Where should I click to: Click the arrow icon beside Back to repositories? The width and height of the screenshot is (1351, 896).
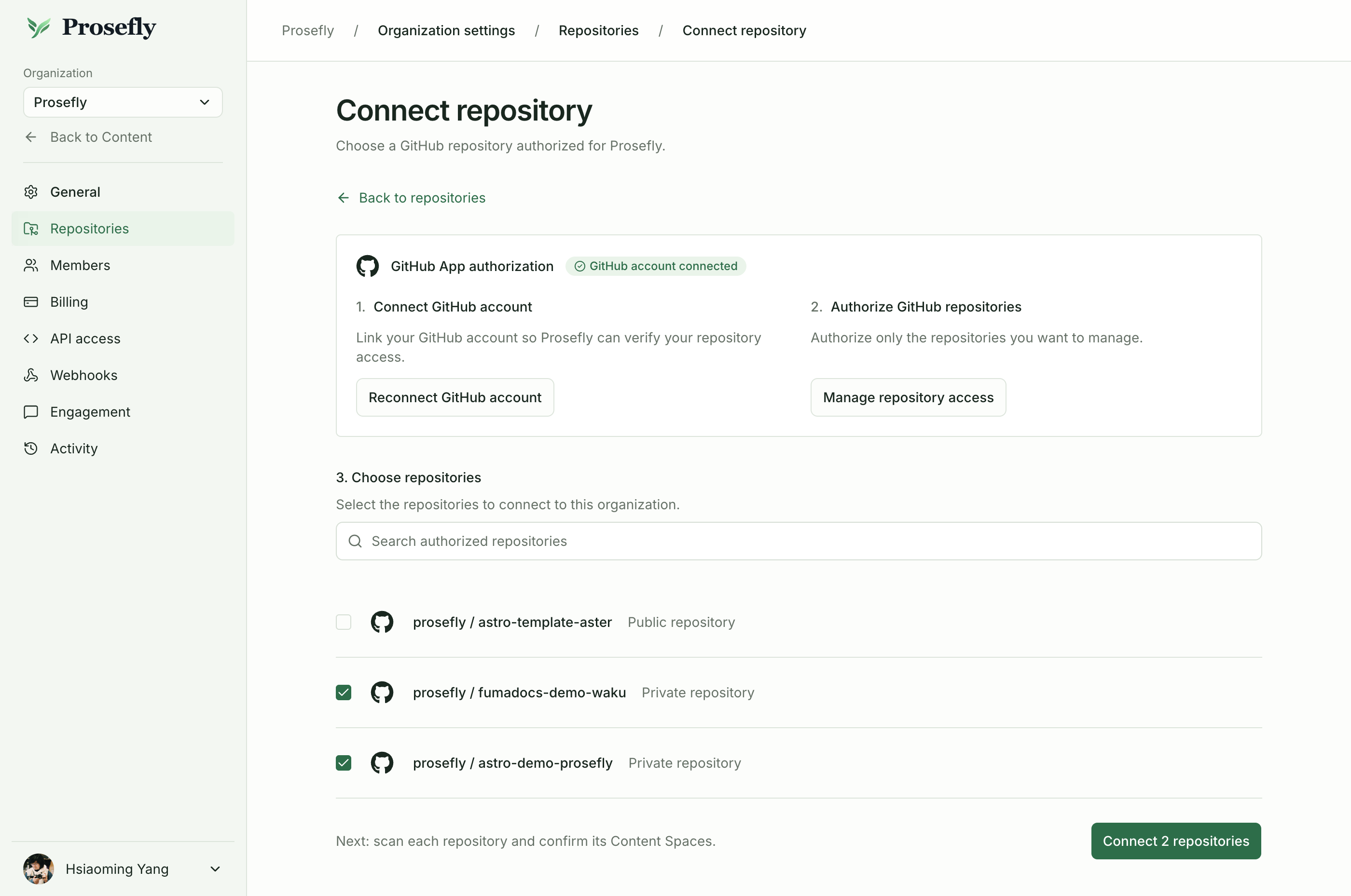click(x=343, y=198)
